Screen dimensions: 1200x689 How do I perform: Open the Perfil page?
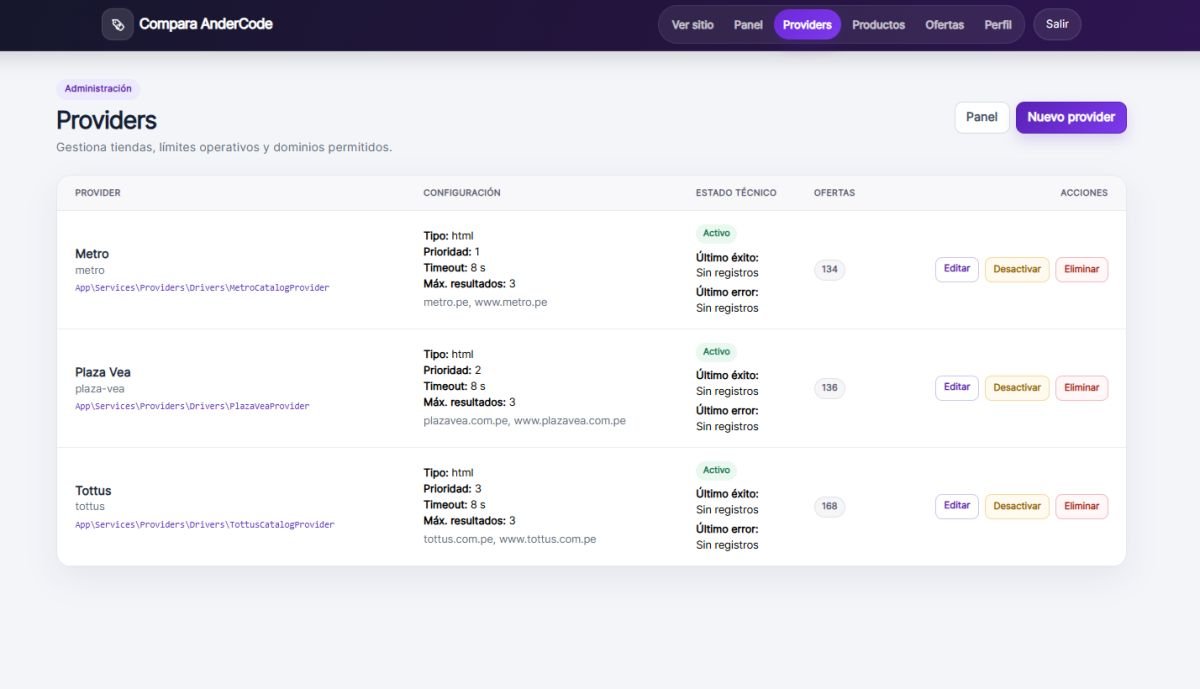point(998,25)
